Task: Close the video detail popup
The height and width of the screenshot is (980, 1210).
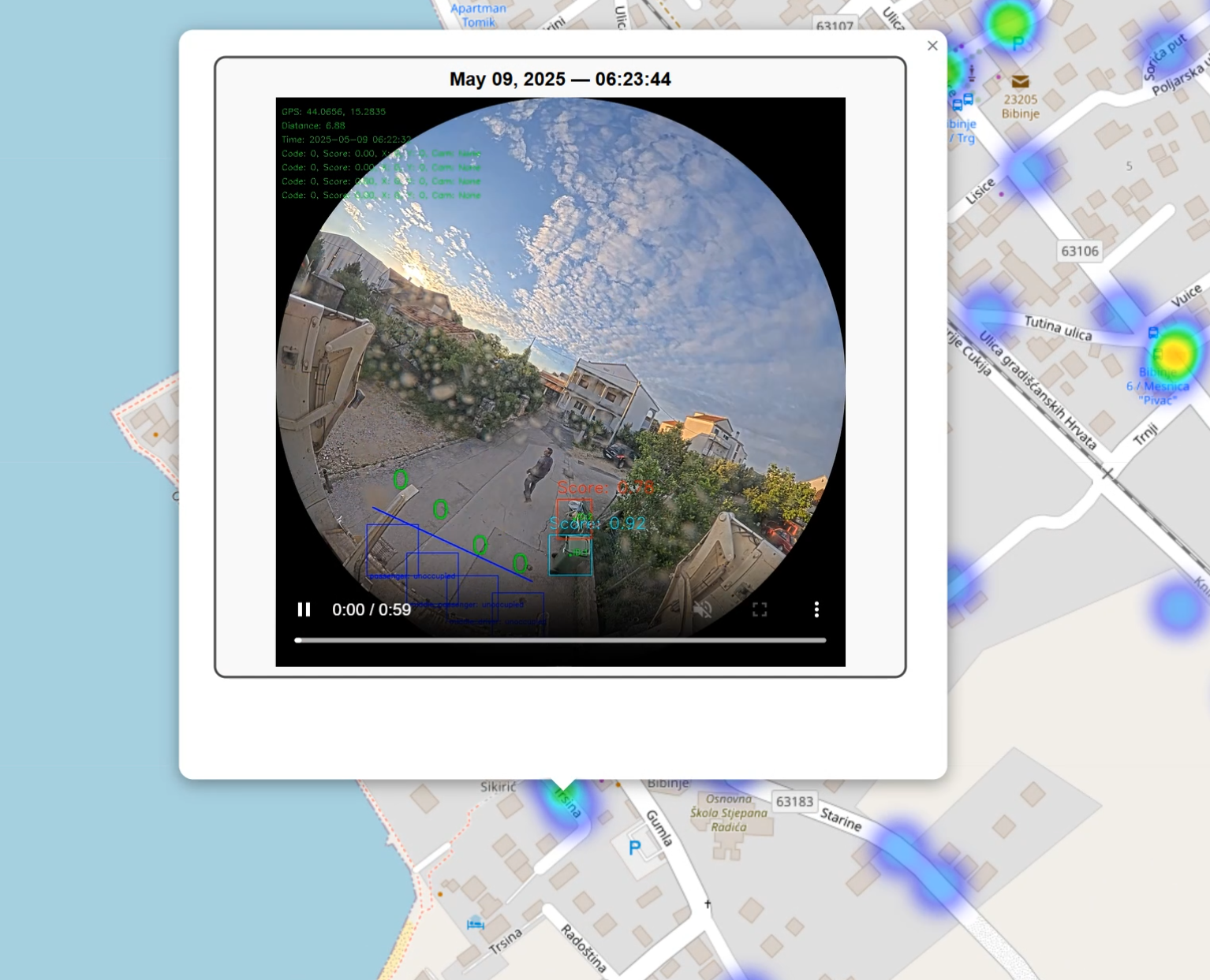Action: click(932, 46)
